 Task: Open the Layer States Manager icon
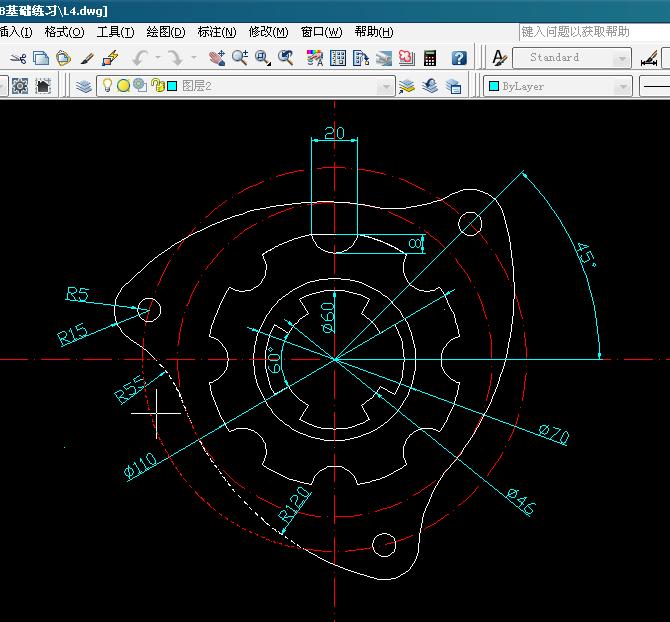(x=453, y=86)
